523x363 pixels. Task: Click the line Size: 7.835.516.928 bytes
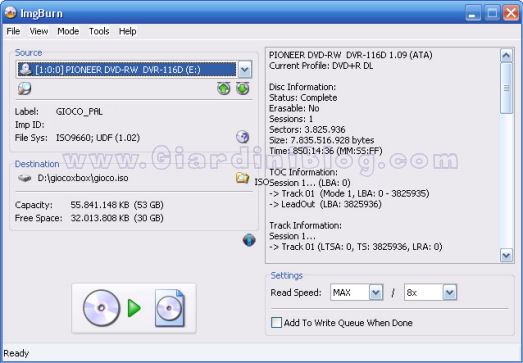322,140
